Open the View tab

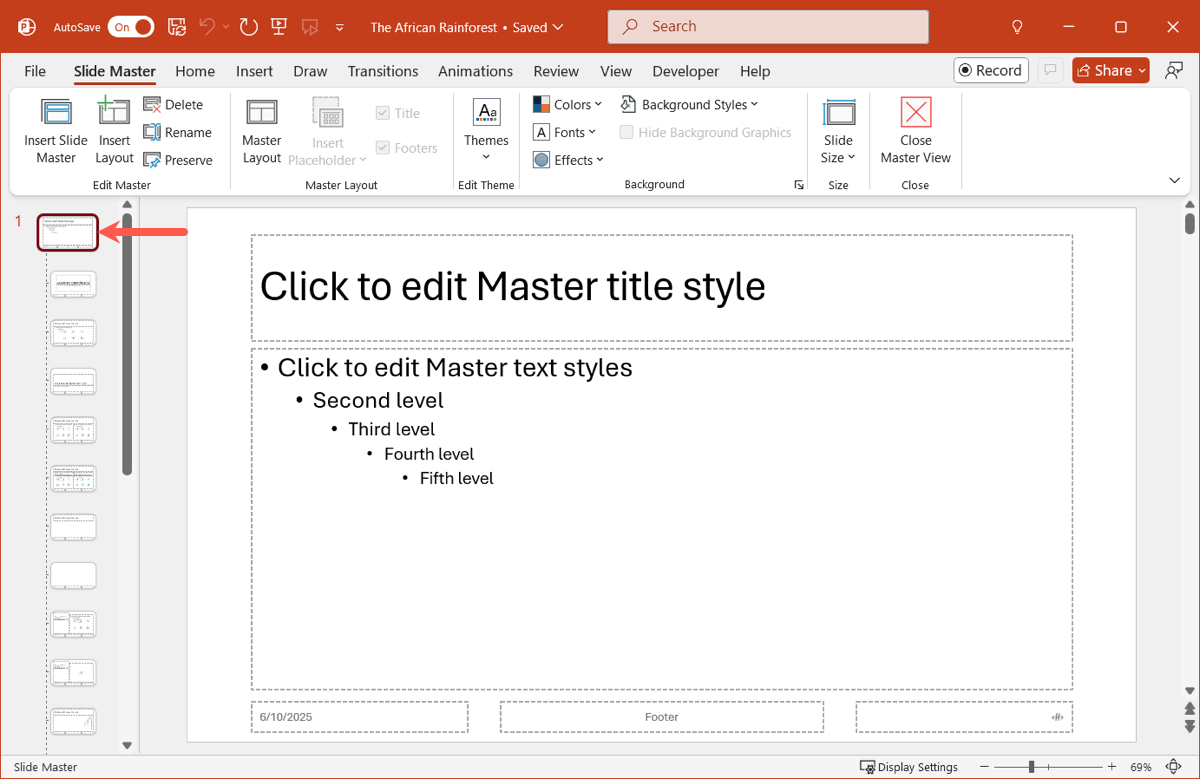point(616,71)
